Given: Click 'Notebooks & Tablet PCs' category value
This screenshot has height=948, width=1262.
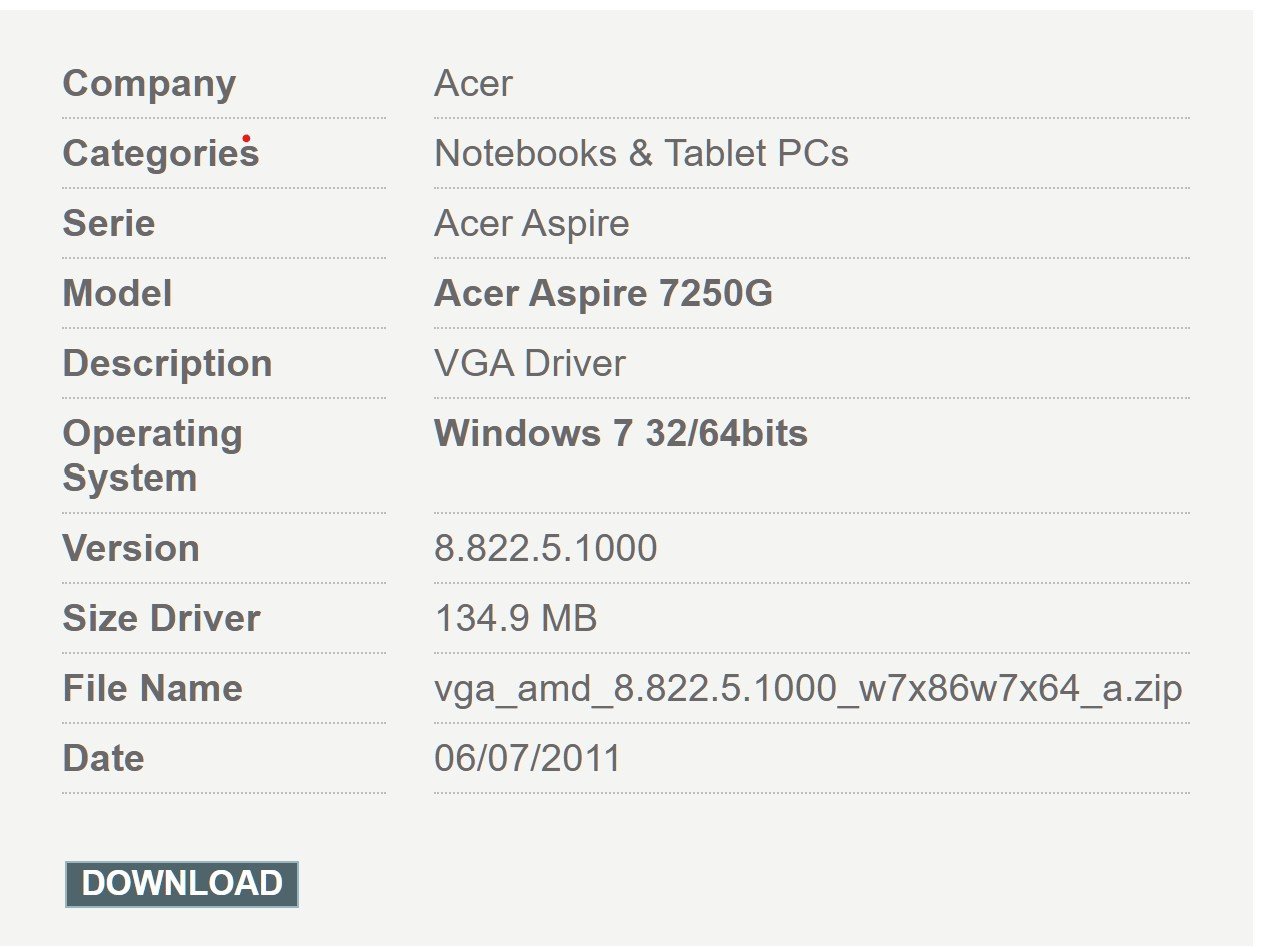Looking at the screenshot, I should tap(641, 153).
